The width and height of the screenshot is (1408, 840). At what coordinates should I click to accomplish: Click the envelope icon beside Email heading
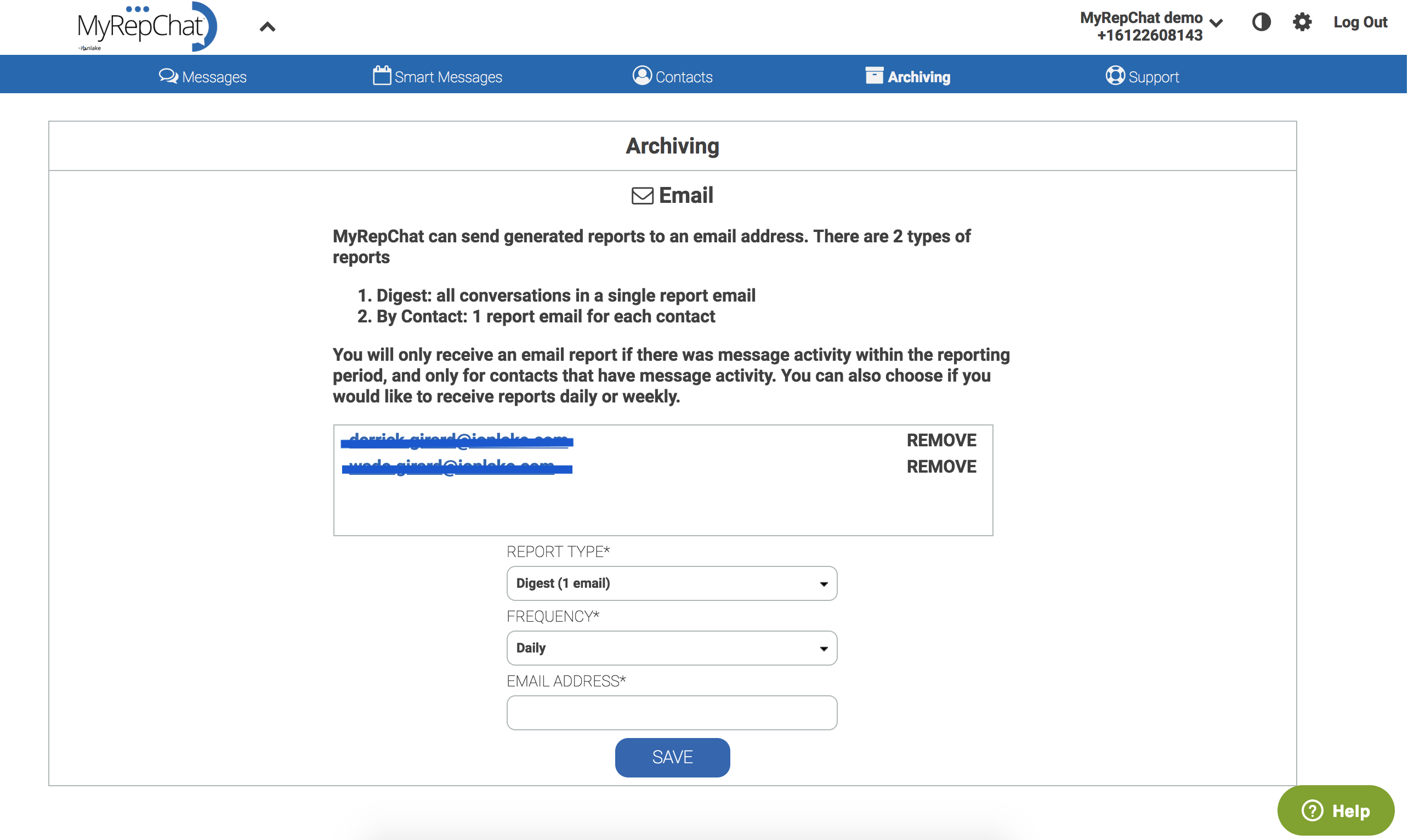[642, 196]
